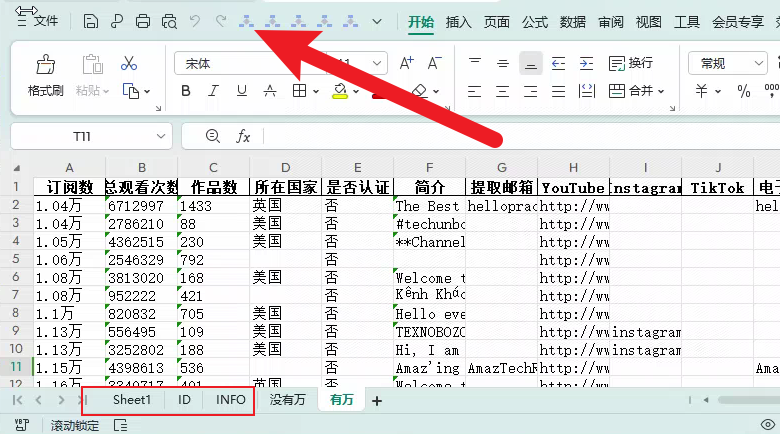Image resolution: width=780 pixels, height=434 pixels.
Task: Toggle Bold formatting
Action: [185, 91]
